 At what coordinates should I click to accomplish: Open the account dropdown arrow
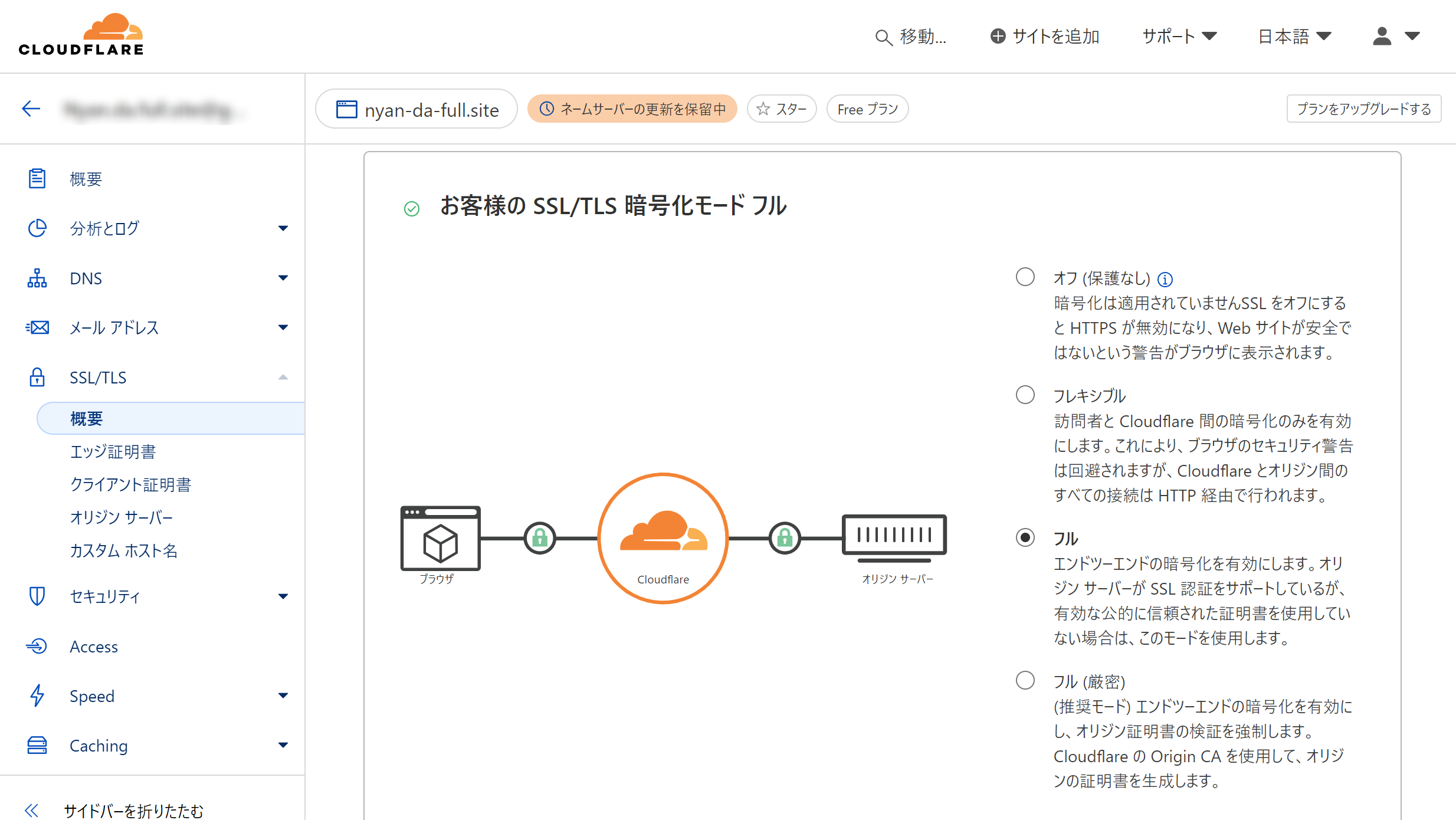[1412, 37]
